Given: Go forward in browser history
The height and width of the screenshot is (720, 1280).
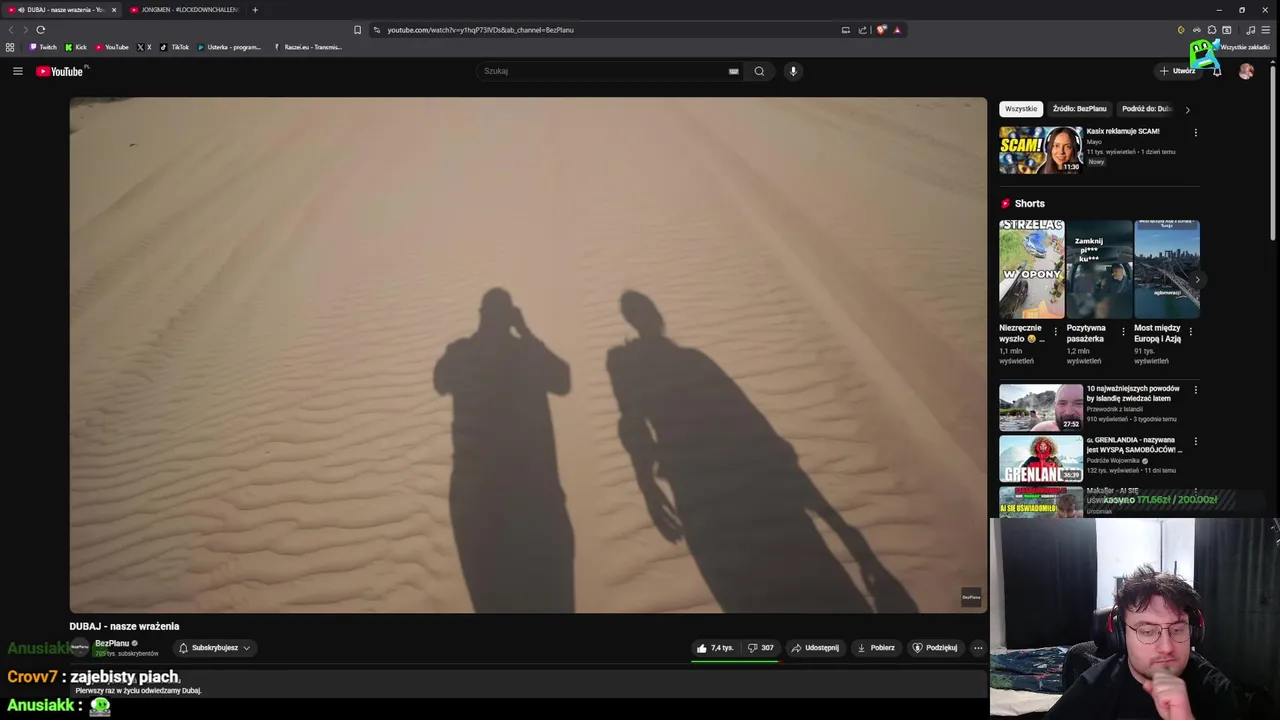Looking at the screenshot, I should [24, 30].
